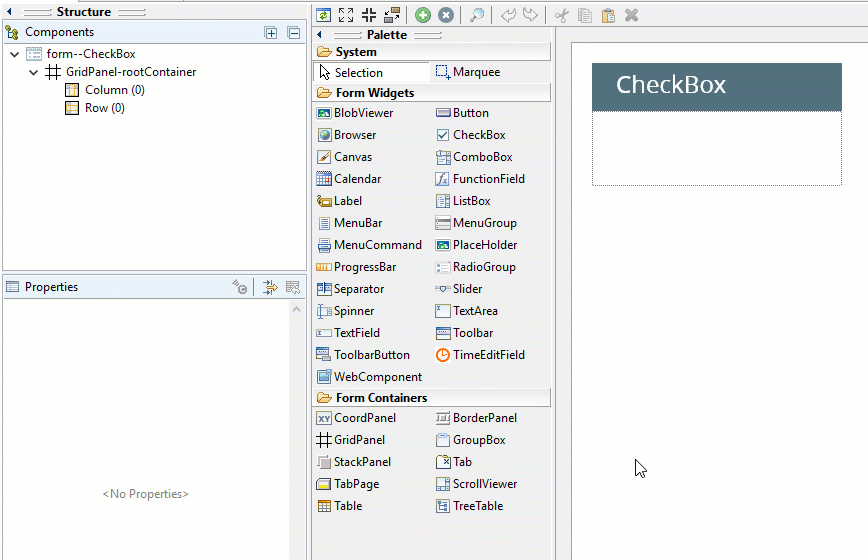Collapse the Palette panel with its arrow
868x560 pixels.
coord(319,35)
